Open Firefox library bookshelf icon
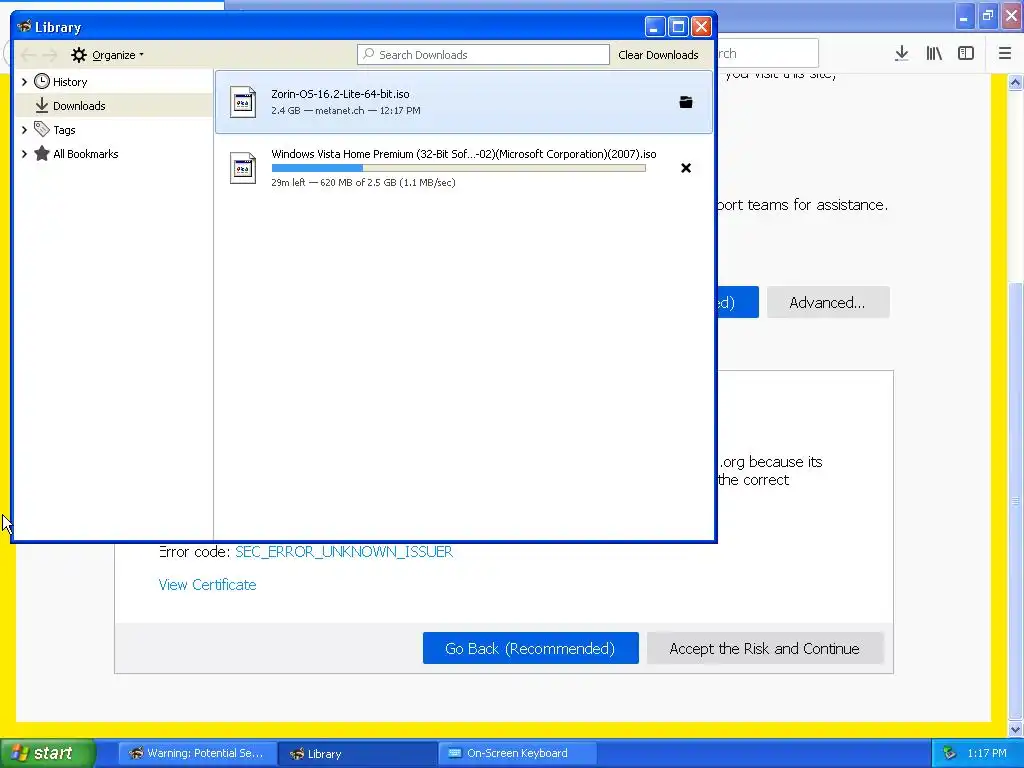 click(934, 54)
